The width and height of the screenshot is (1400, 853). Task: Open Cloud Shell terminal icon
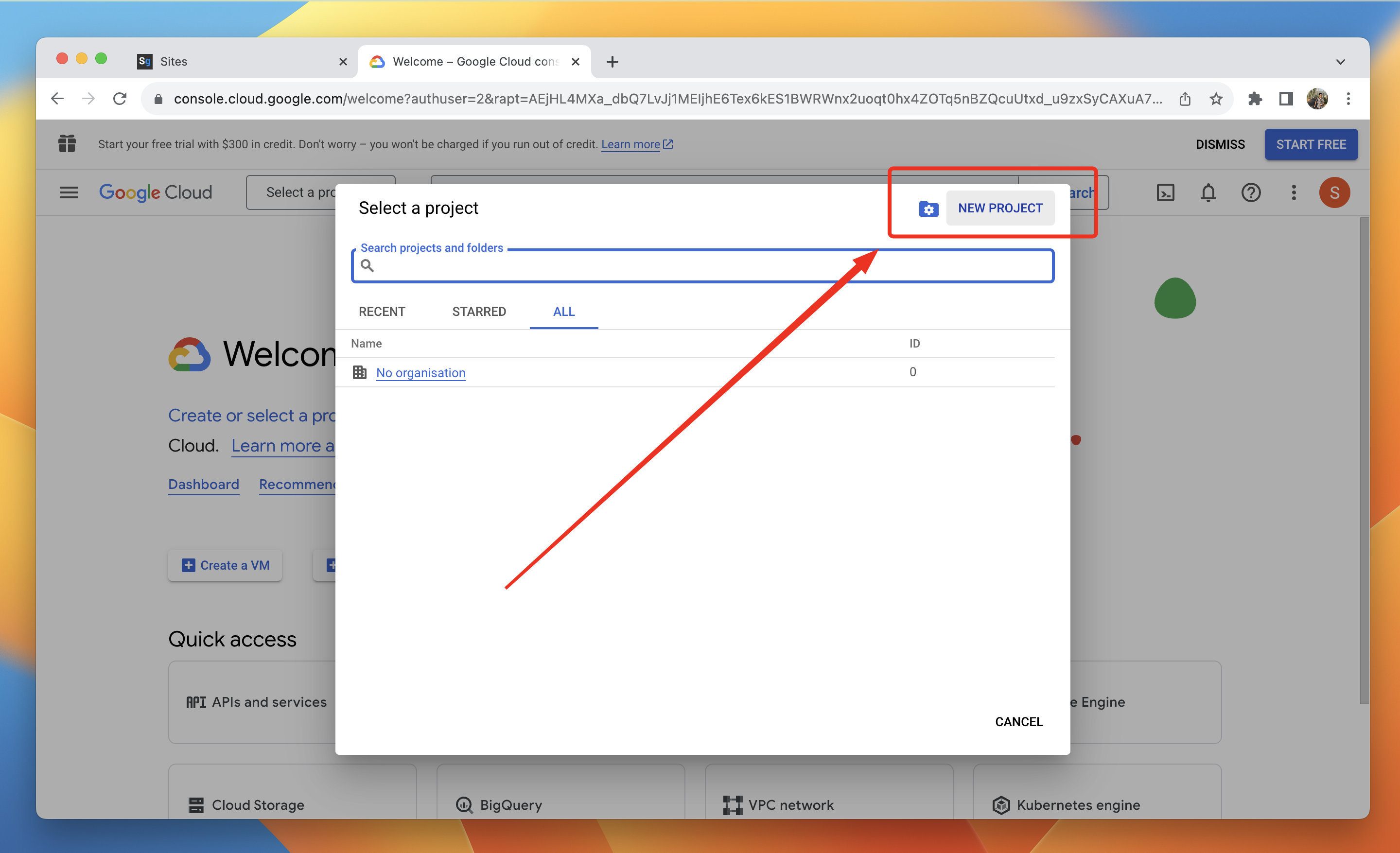[x=1165, y=192]
